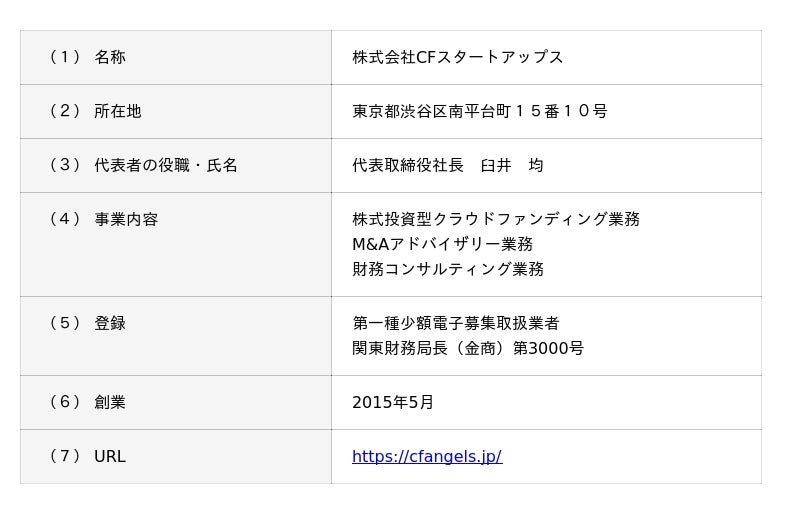Select the founding date 2015年5月
Image resolution: width=800 pixels, height=514 pixels.
tap(393, 402)
